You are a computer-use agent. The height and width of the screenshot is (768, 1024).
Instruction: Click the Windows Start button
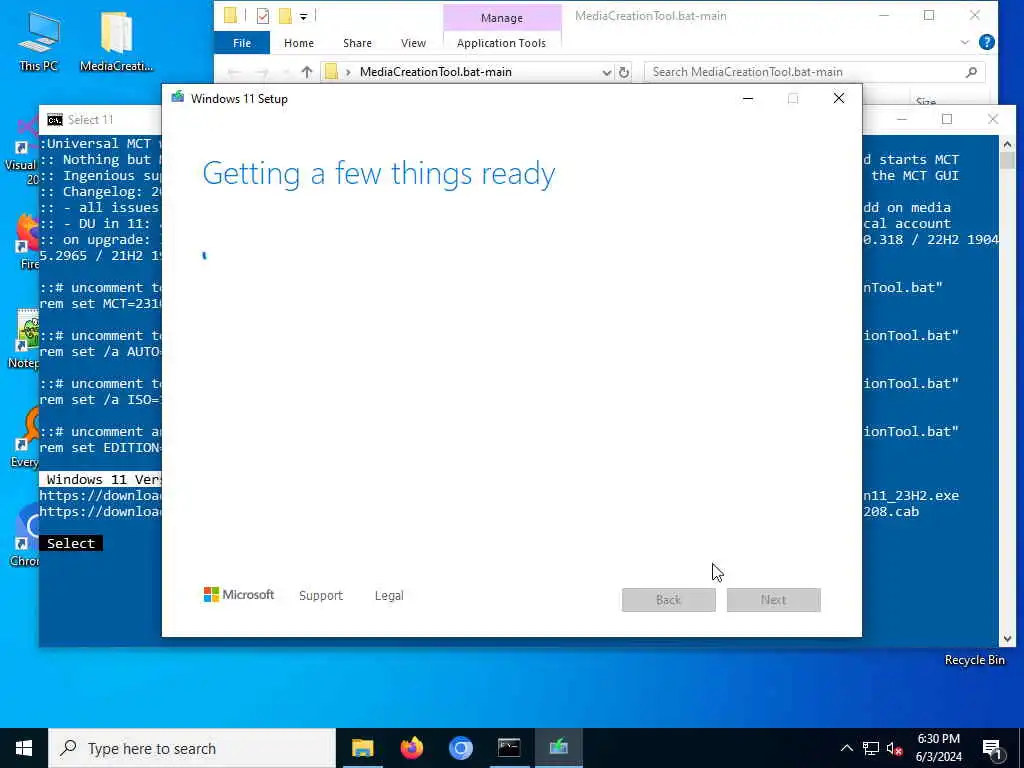tap(24, 748)
